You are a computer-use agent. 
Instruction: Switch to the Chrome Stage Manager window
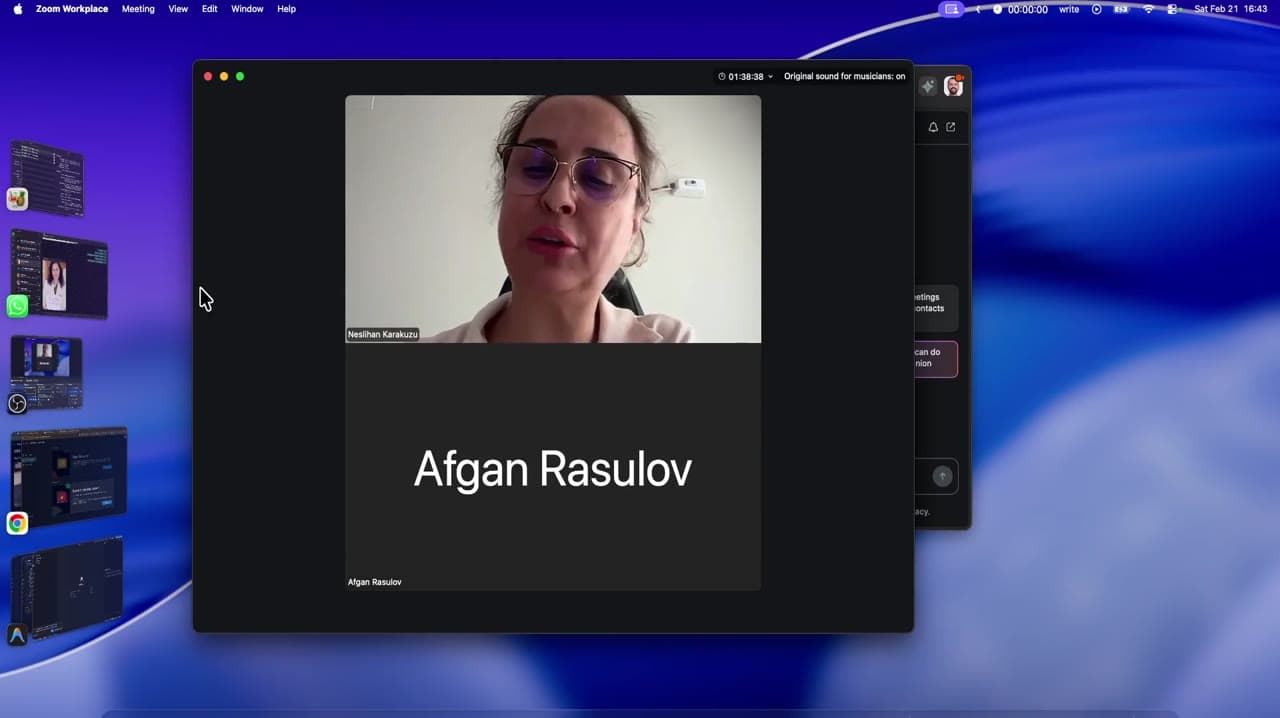(69, 476)
